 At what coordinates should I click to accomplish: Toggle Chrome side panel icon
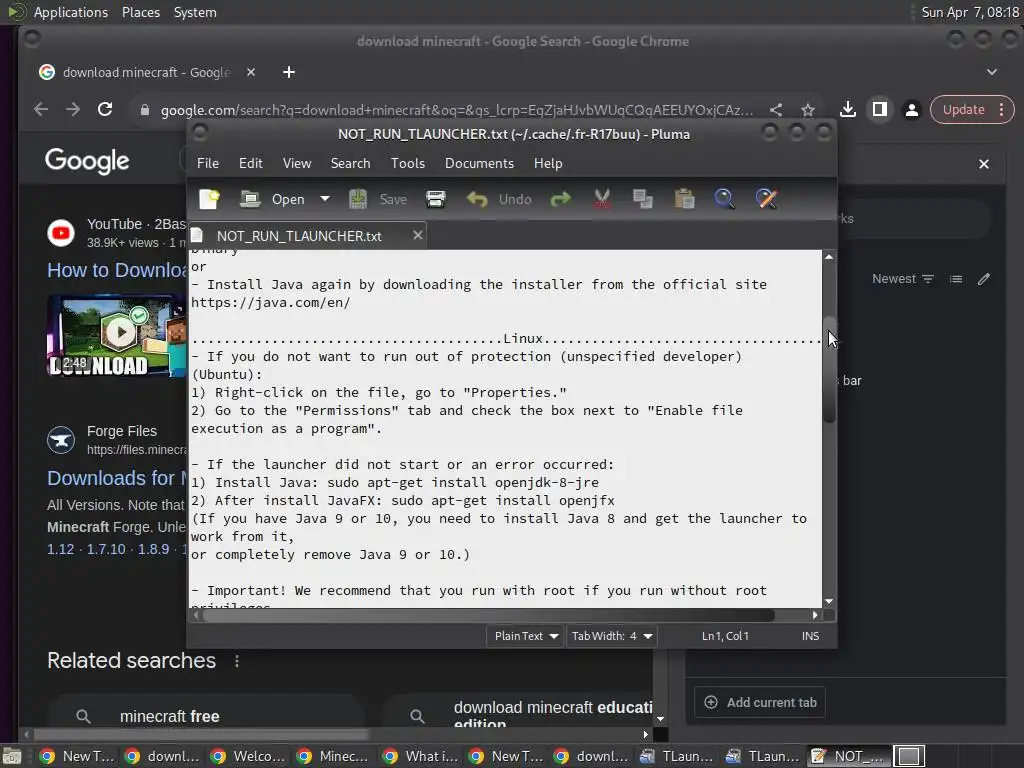tap(880, 110)
